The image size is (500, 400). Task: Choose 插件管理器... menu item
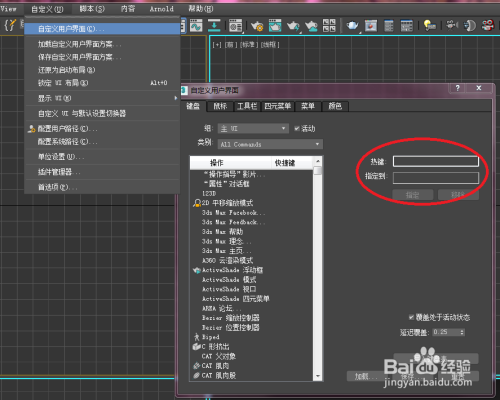click(x=102, y=172)
